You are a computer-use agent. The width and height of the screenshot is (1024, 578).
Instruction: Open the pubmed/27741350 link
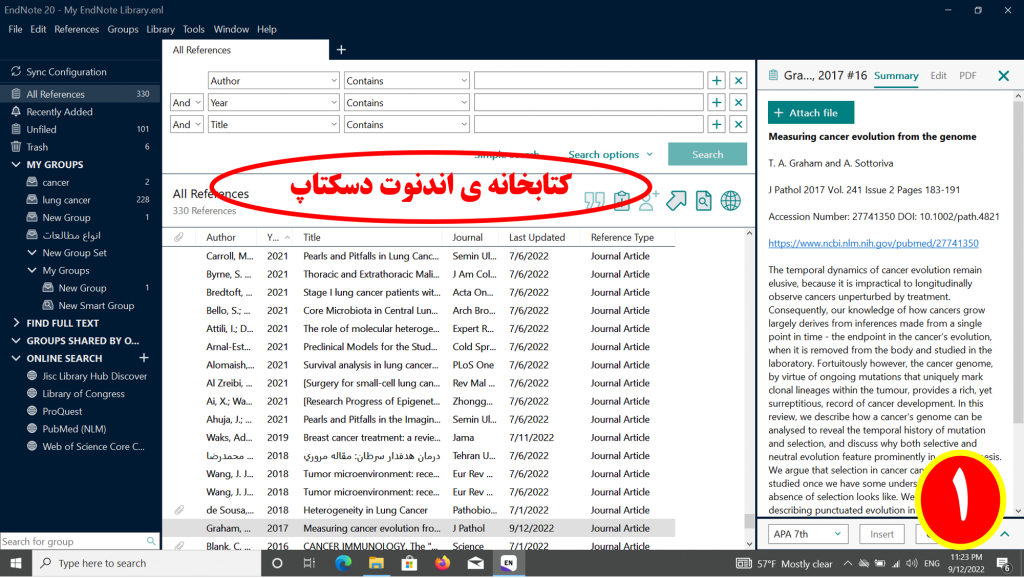point(873,243)
